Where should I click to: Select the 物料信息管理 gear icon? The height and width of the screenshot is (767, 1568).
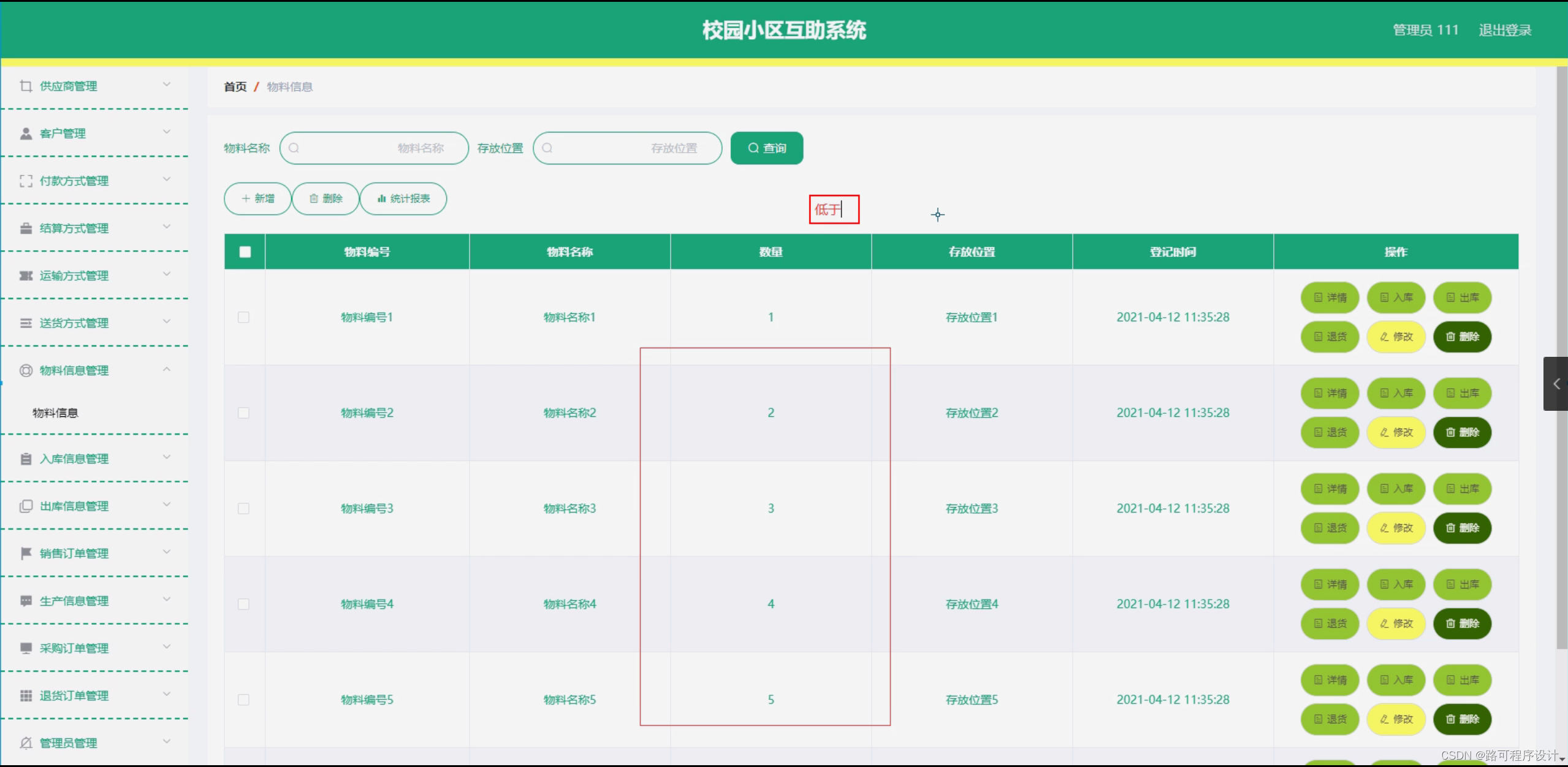(x=26, y=370)
